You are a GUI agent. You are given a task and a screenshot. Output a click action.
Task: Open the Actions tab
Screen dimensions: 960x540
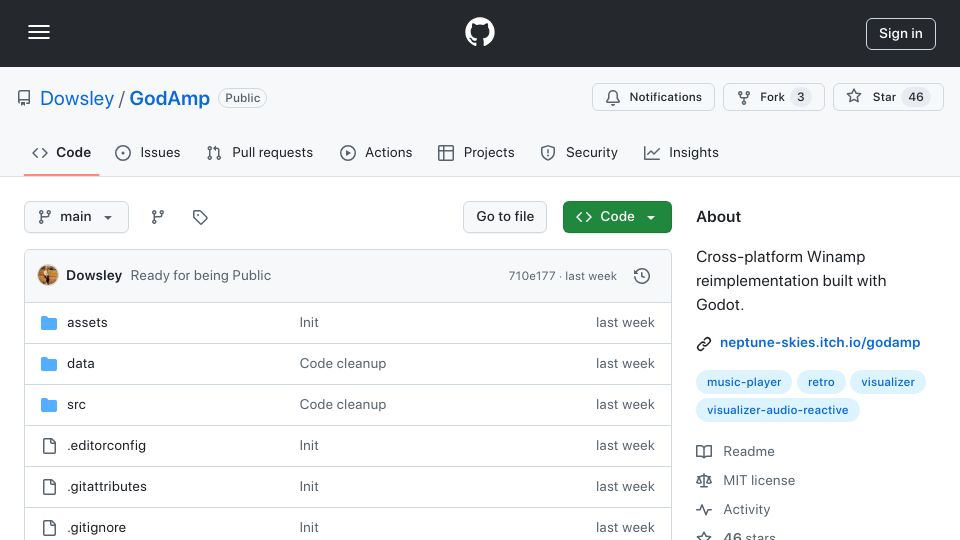[x=376, y=152]
